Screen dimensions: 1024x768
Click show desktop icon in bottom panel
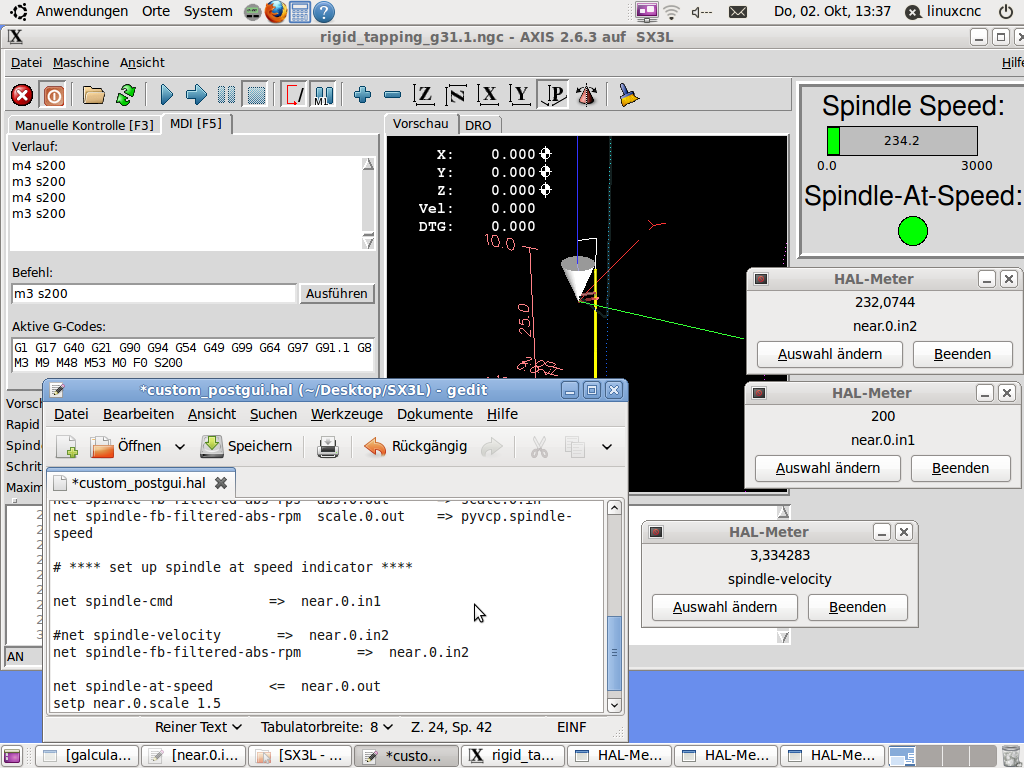tap(12, 756)
